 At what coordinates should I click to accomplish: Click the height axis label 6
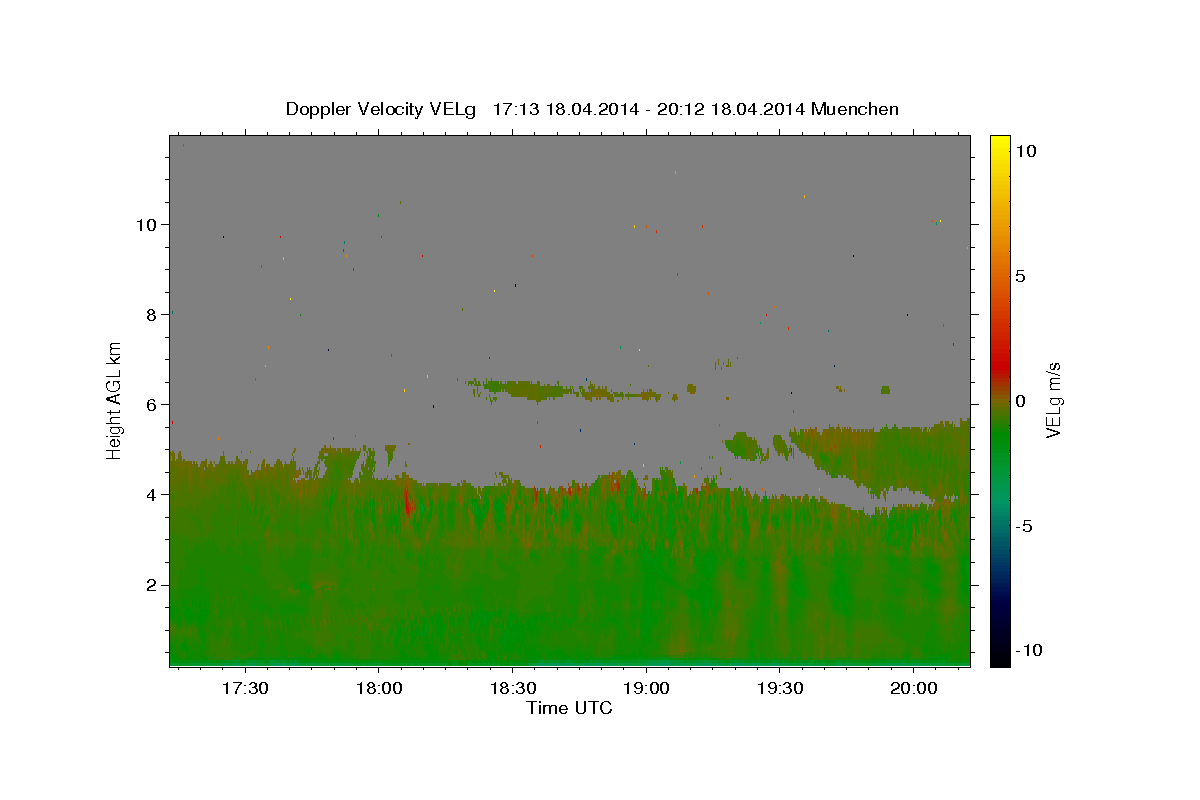point(152,404)
